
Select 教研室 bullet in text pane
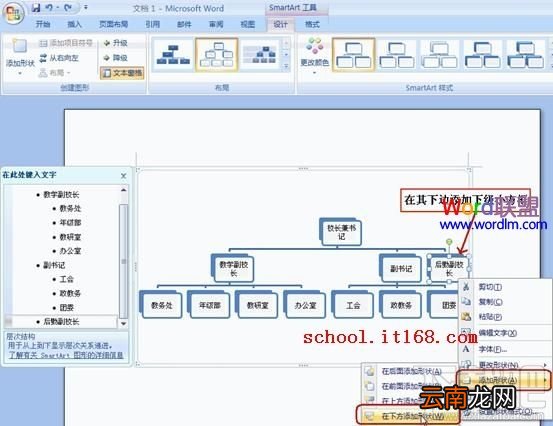click(x=70, y=237)
